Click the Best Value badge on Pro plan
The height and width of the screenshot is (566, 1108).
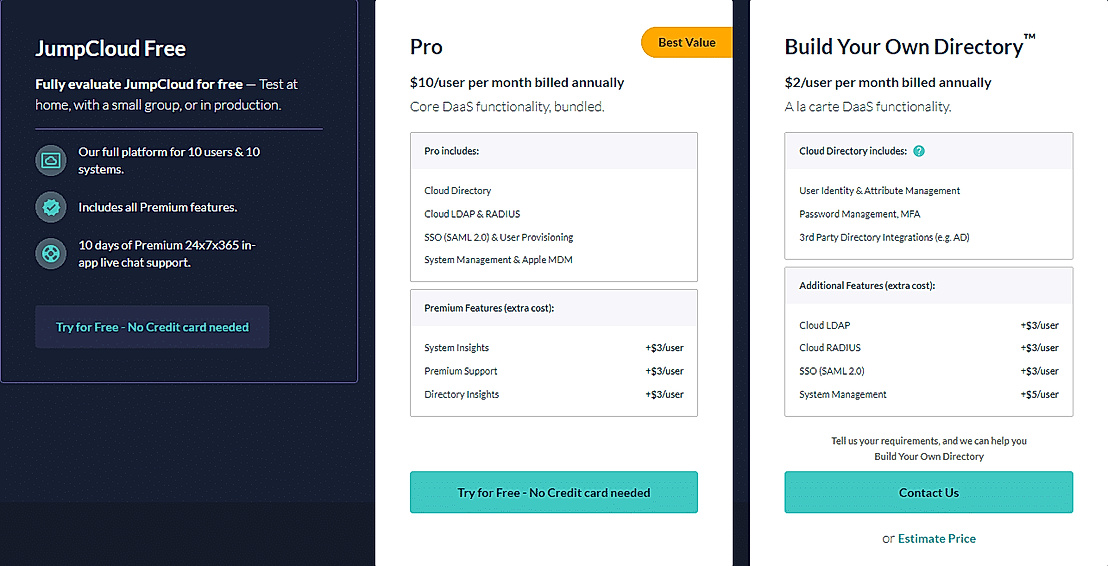685,43
